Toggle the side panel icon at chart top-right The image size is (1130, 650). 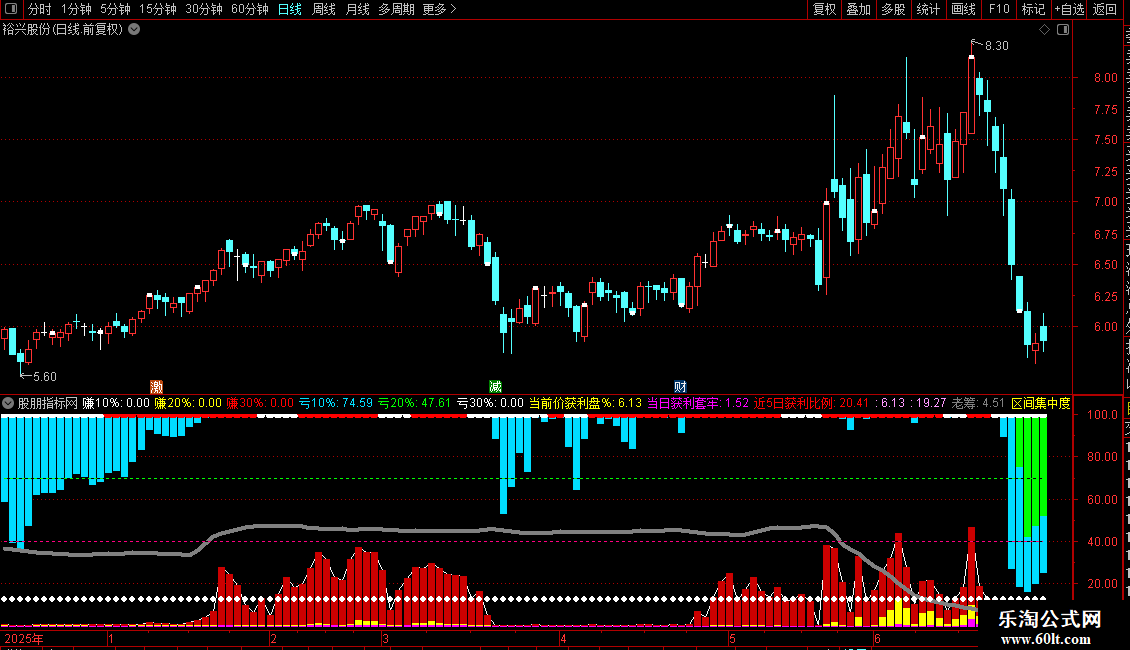coord(1063,30)
